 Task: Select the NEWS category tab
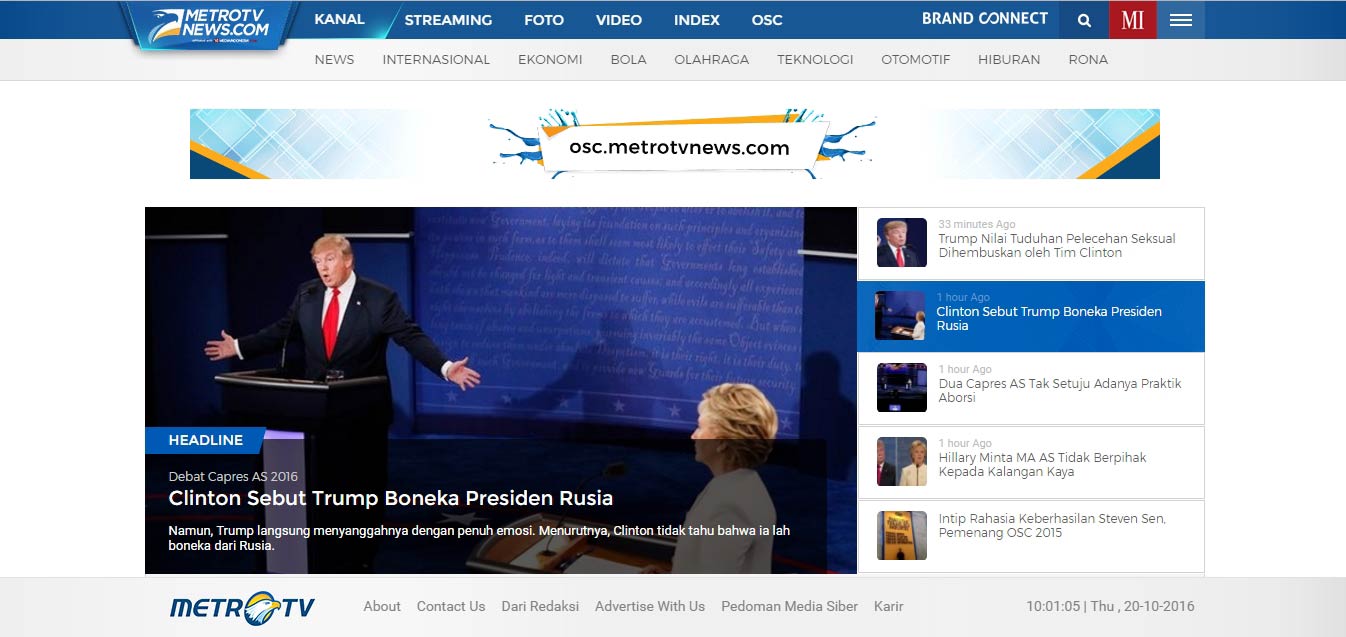point(334,60)
